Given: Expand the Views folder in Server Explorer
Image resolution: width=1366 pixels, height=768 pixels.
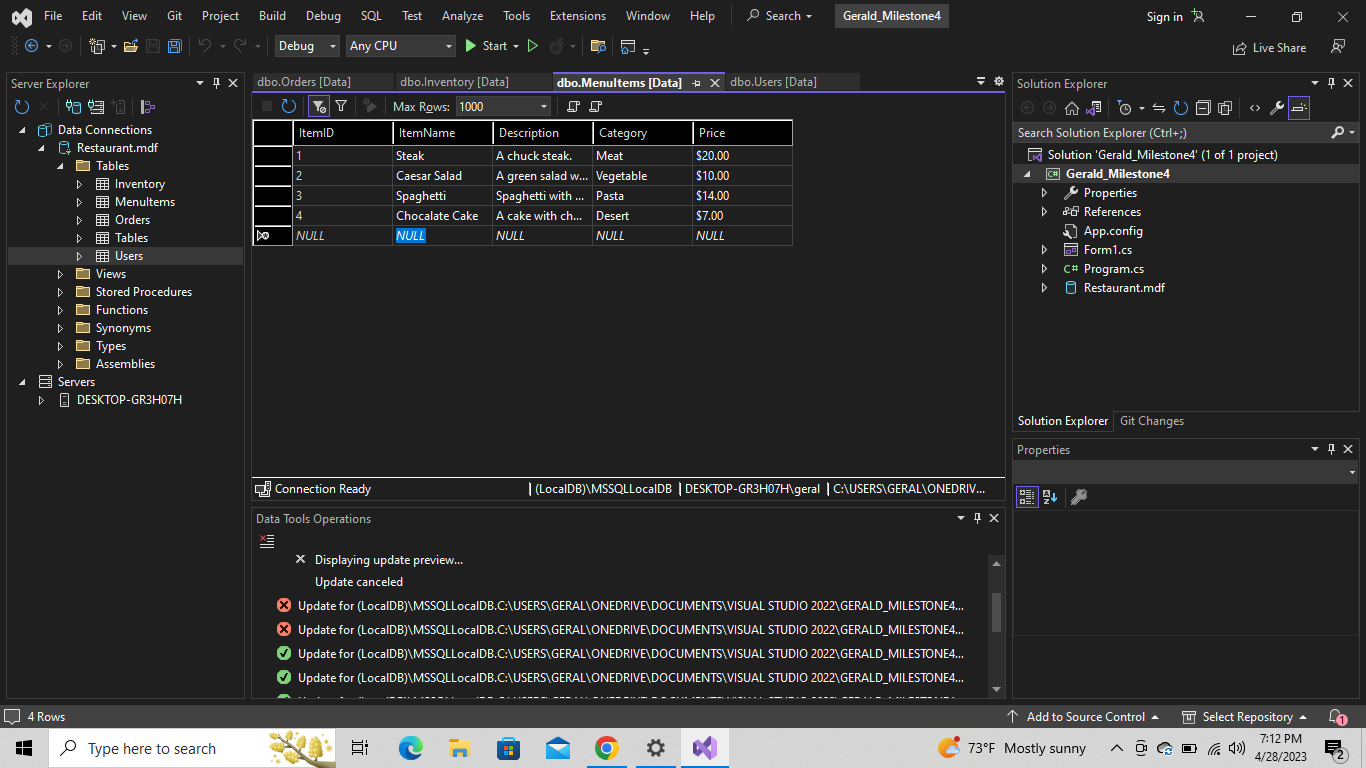Looking at the screenshot, I should click(59, 273).
